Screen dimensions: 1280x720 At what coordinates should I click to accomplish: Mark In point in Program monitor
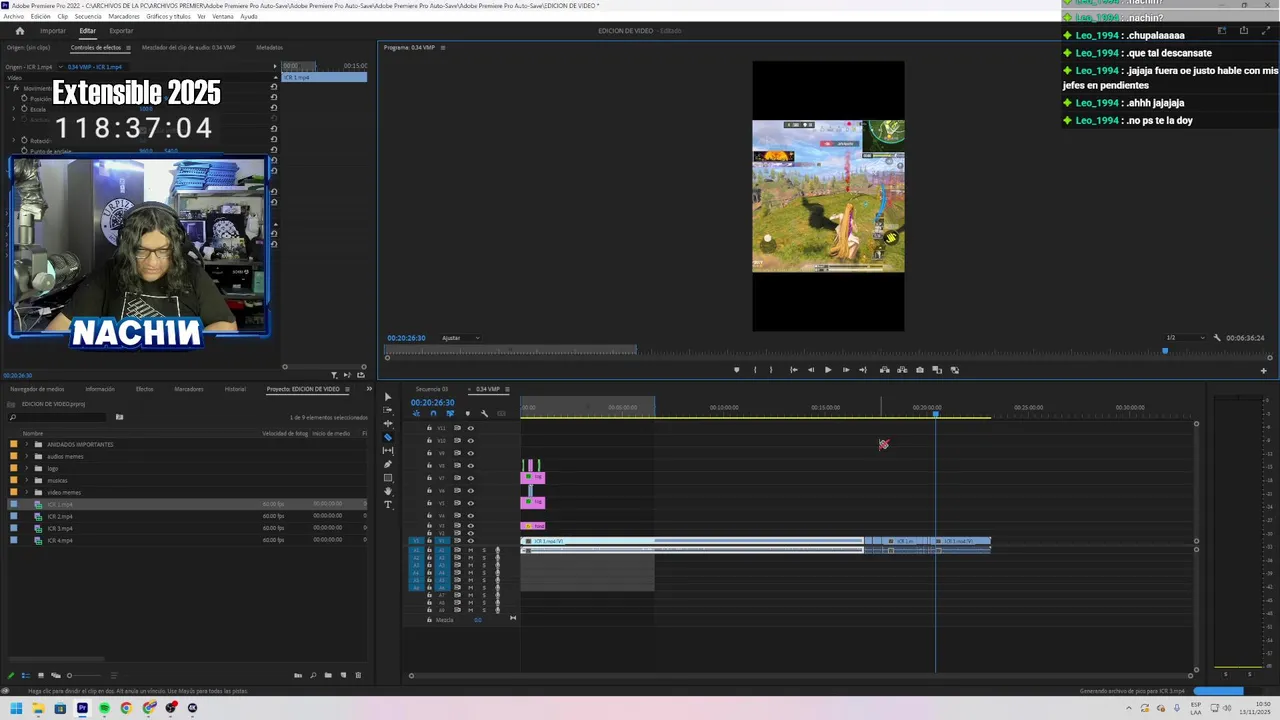tap(755, 370)
